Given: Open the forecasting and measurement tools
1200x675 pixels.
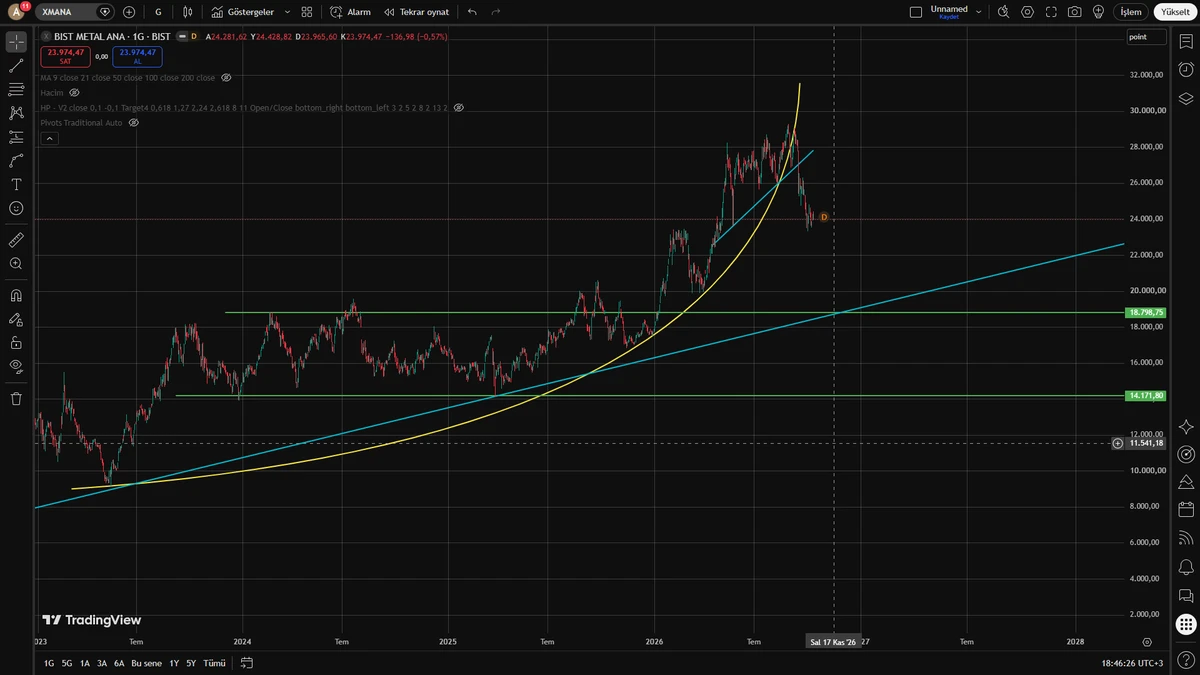Looking at the screenshot, I should pyautogui.click(x=16, y=137).
